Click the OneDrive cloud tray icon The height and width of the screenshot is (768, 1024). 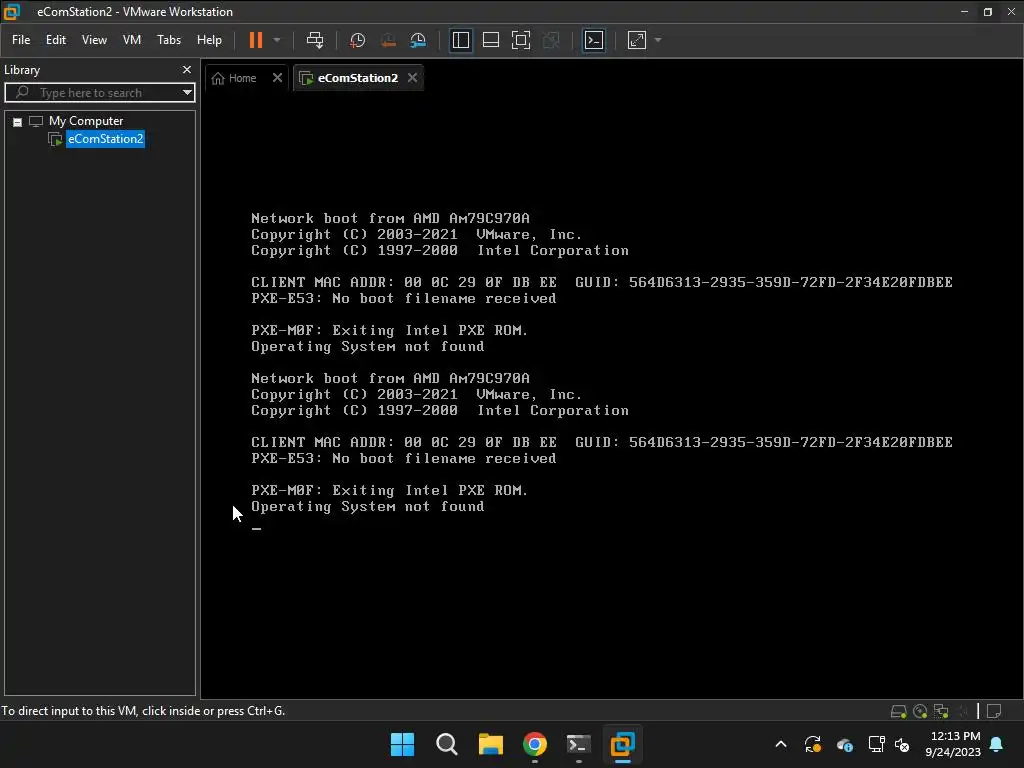point(844,744)
